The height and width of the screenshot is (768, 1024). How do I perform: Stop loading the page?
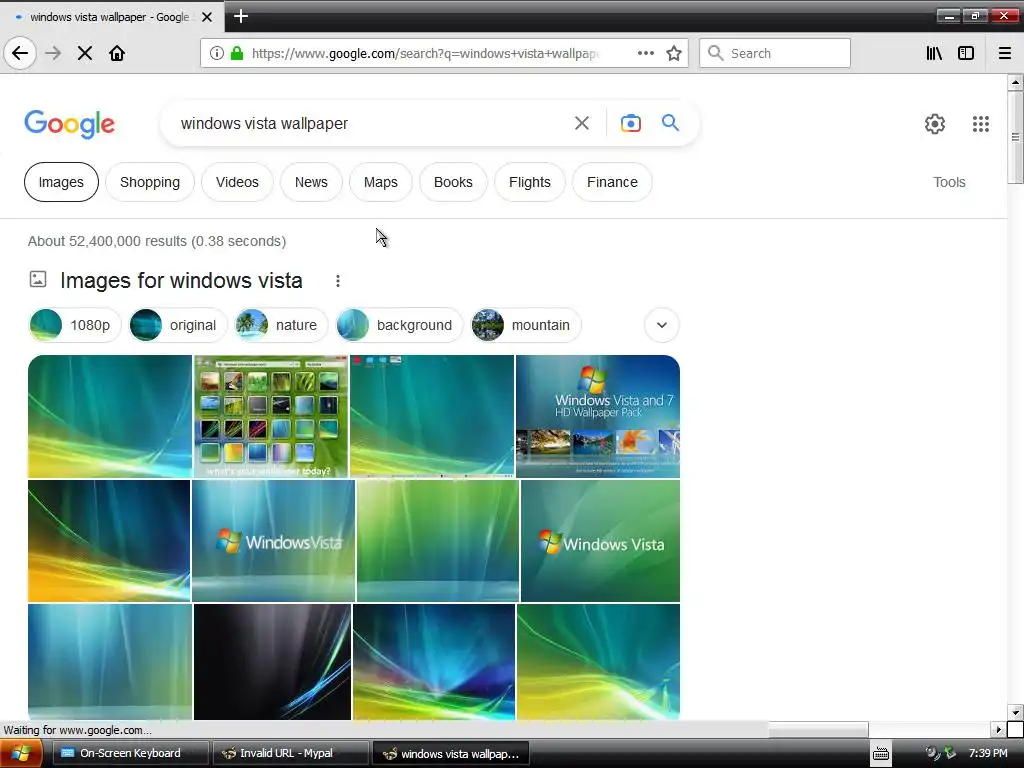coord(85,53)
